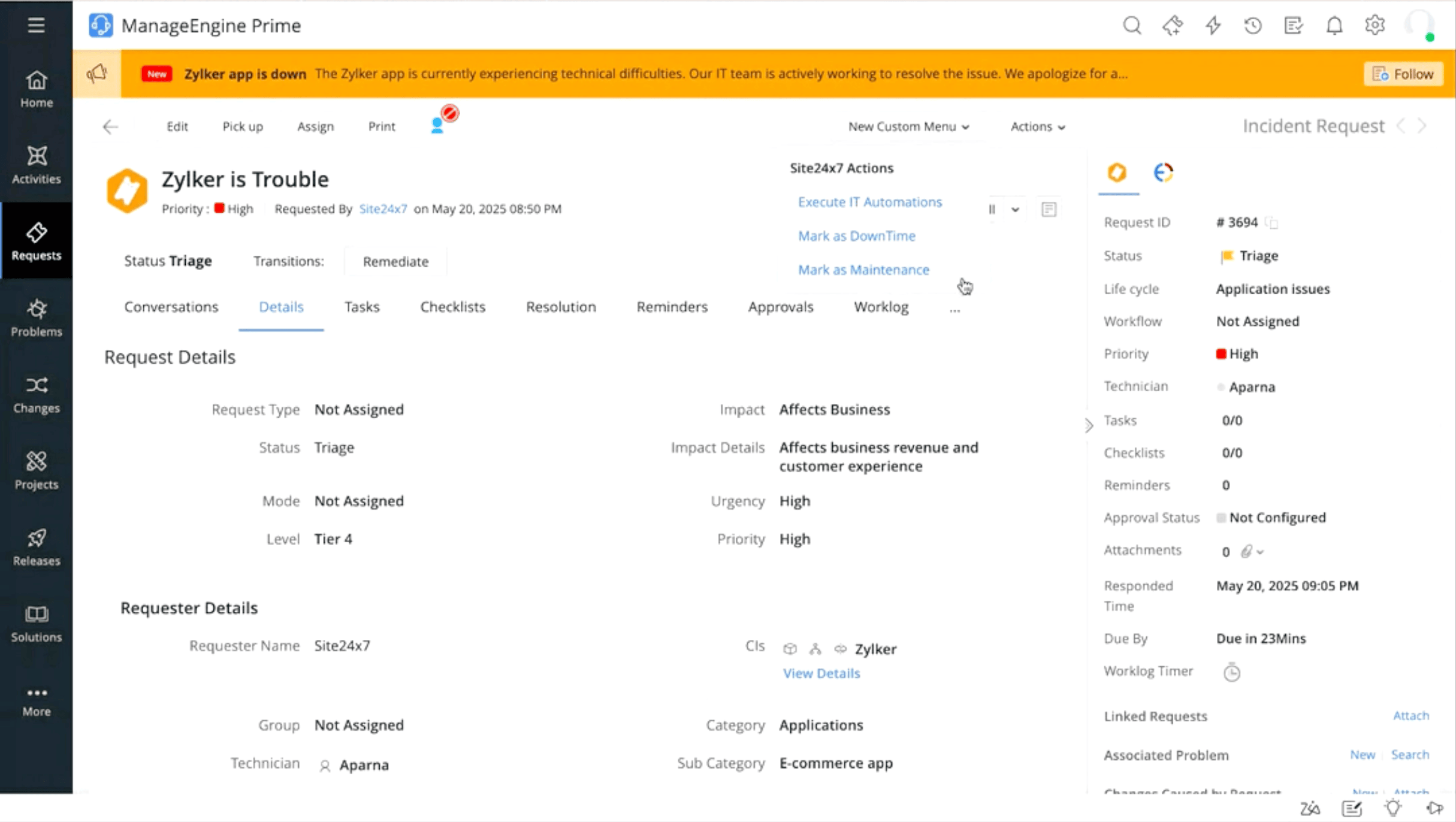Viewport: 1456px width, 822px height.
Task: Open View Details under CIs
Action: (821, 673)
